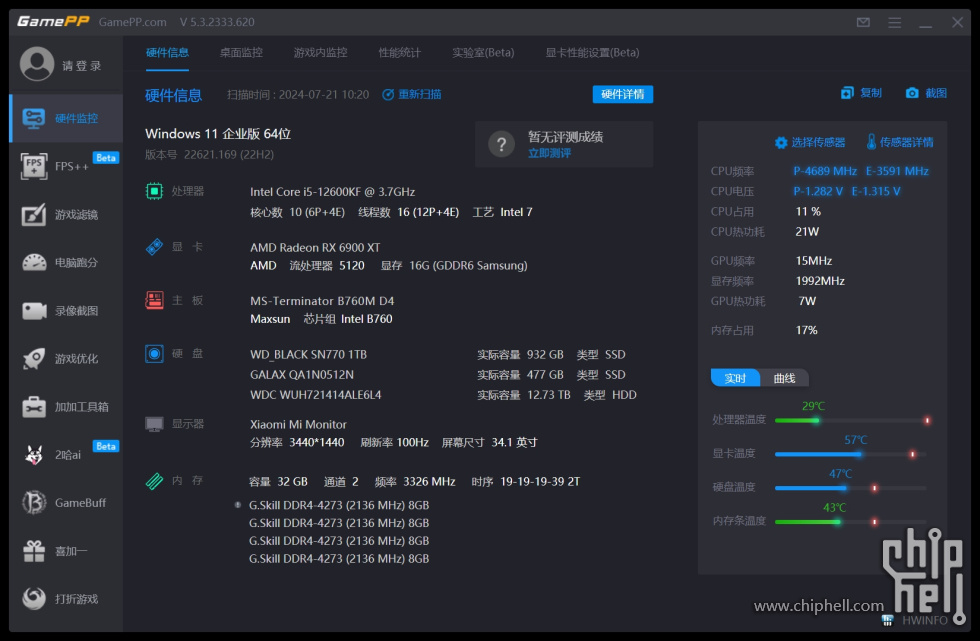This screenshot has height=641, width=980.
Task: Click the P-1.282 V CPU voltage value
Action: (x=818, y=191)
